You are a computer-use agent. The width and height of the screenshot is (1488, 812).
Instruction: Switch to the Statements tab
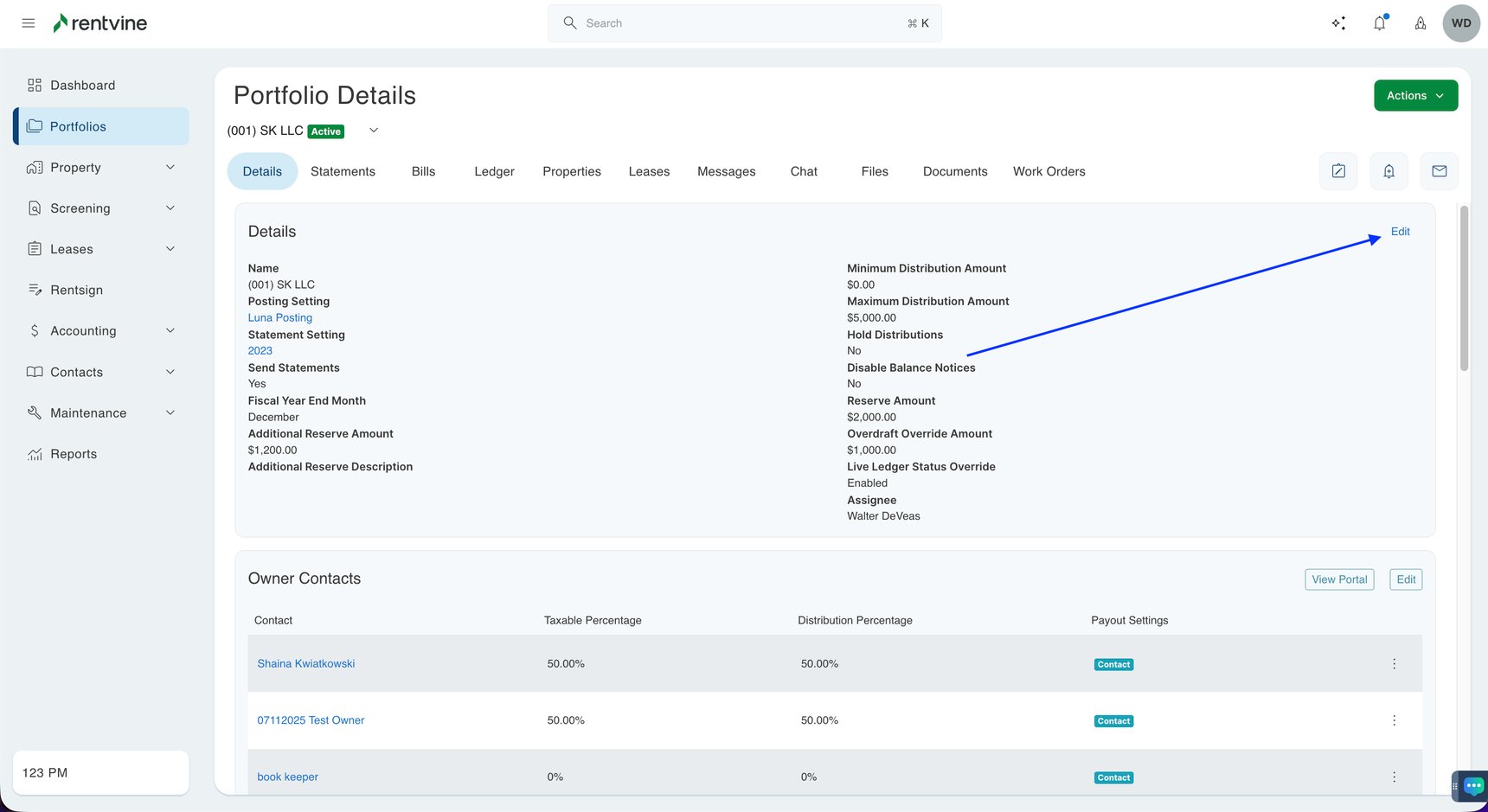[x=343, y=171]
